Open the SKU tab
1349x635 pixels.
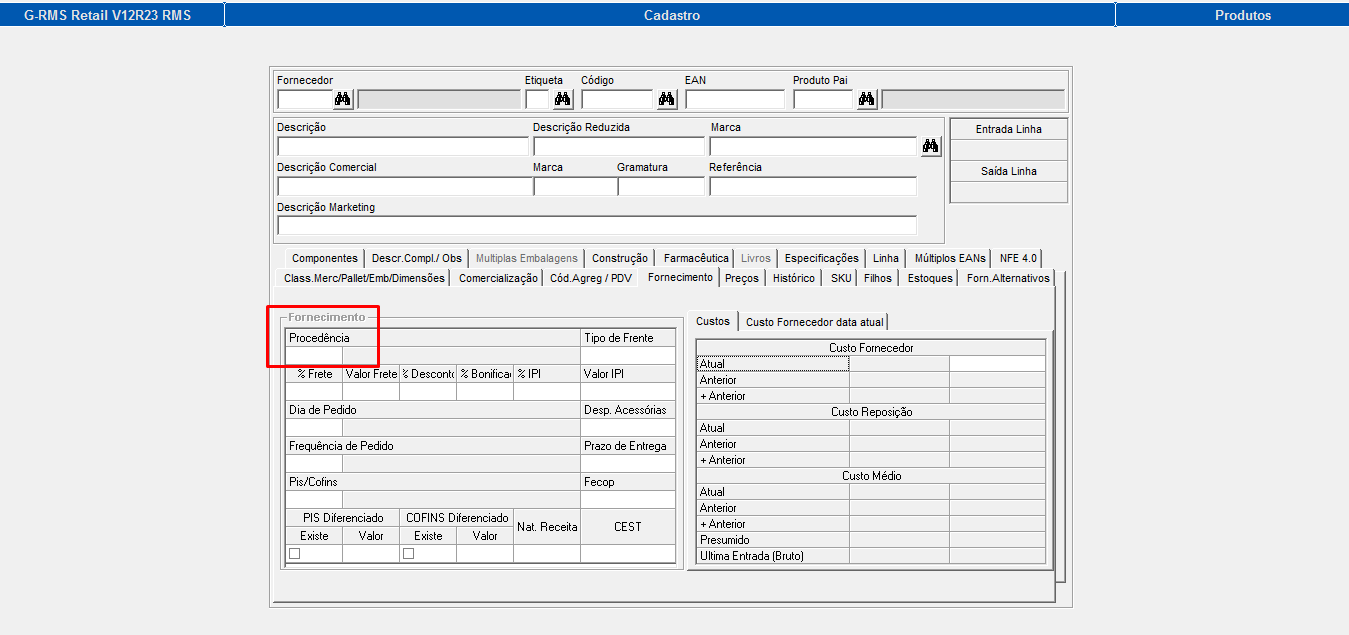(x=841, y=278)
